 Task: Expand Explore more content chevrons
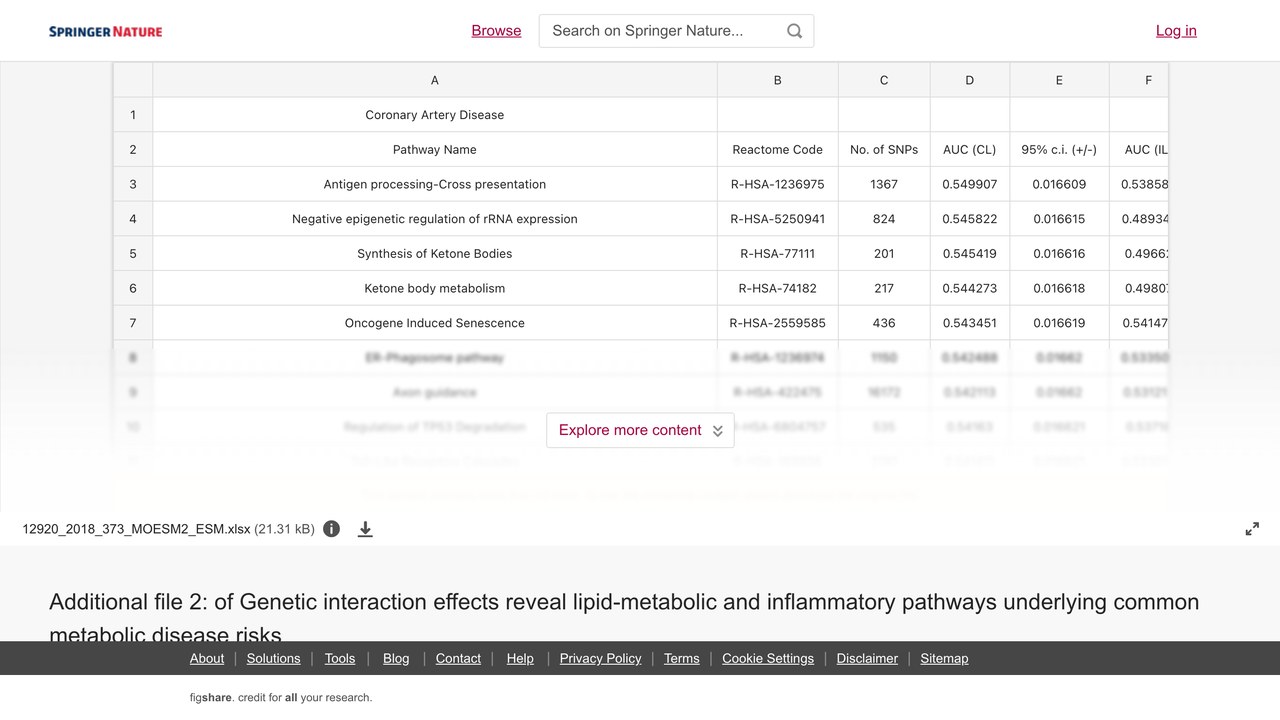717,431
